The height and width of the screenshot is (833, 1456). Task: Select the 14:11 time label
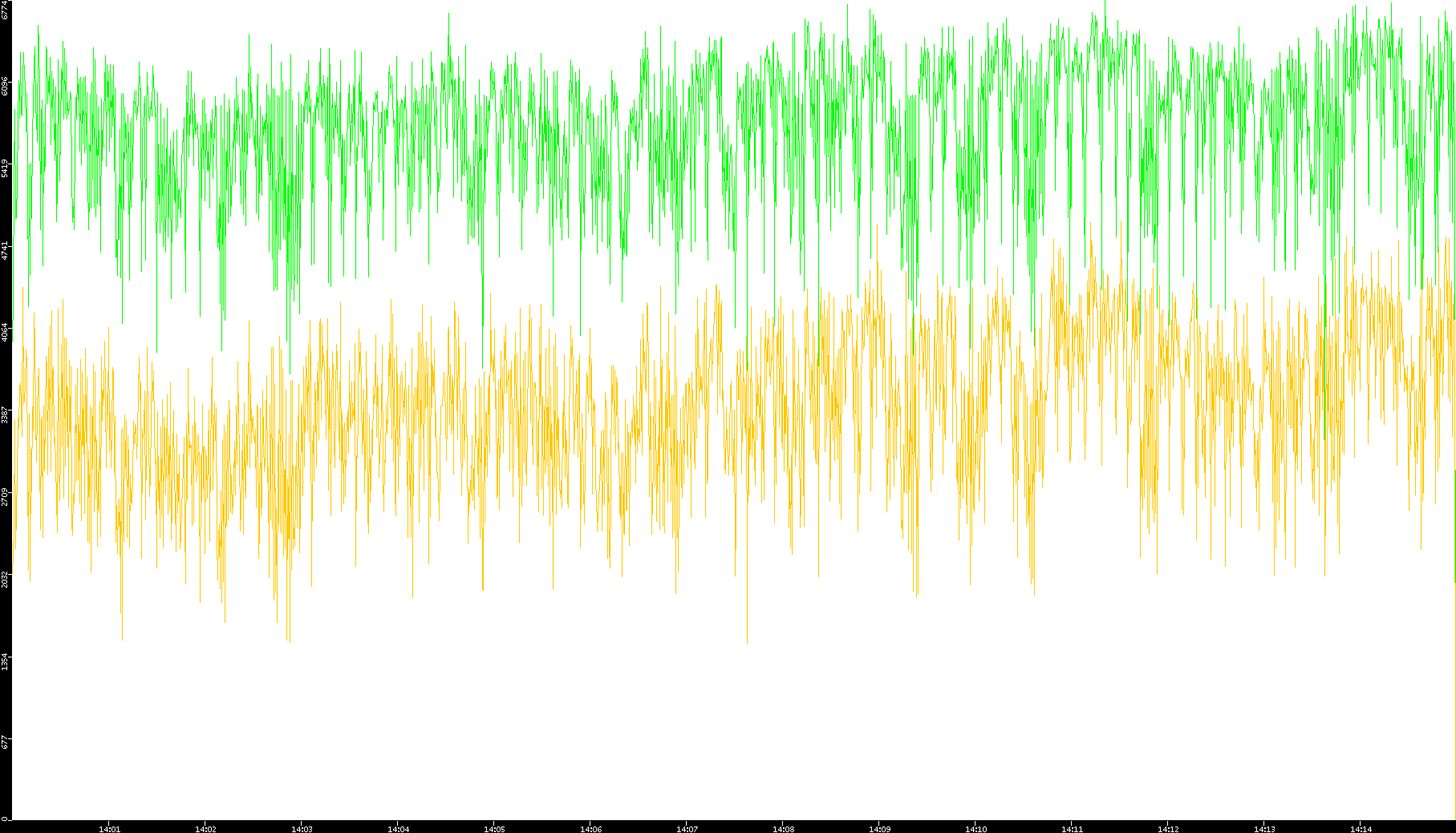[1072, 829]
